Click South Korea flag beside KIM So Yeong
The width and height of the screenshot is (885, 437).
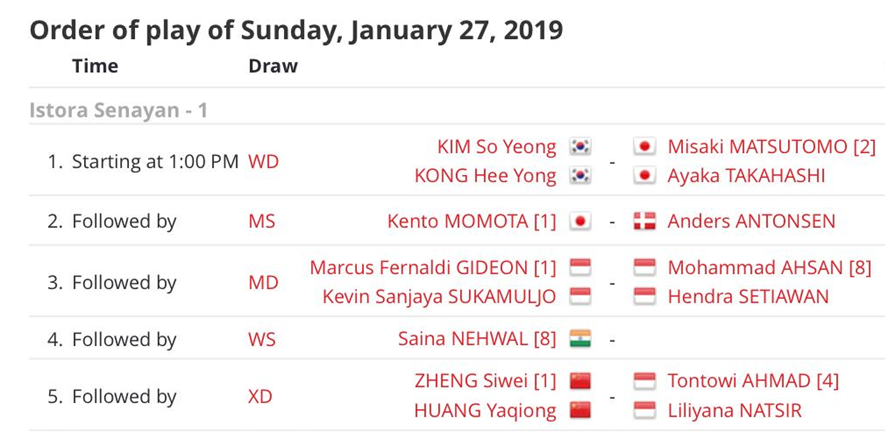(580, 147)
